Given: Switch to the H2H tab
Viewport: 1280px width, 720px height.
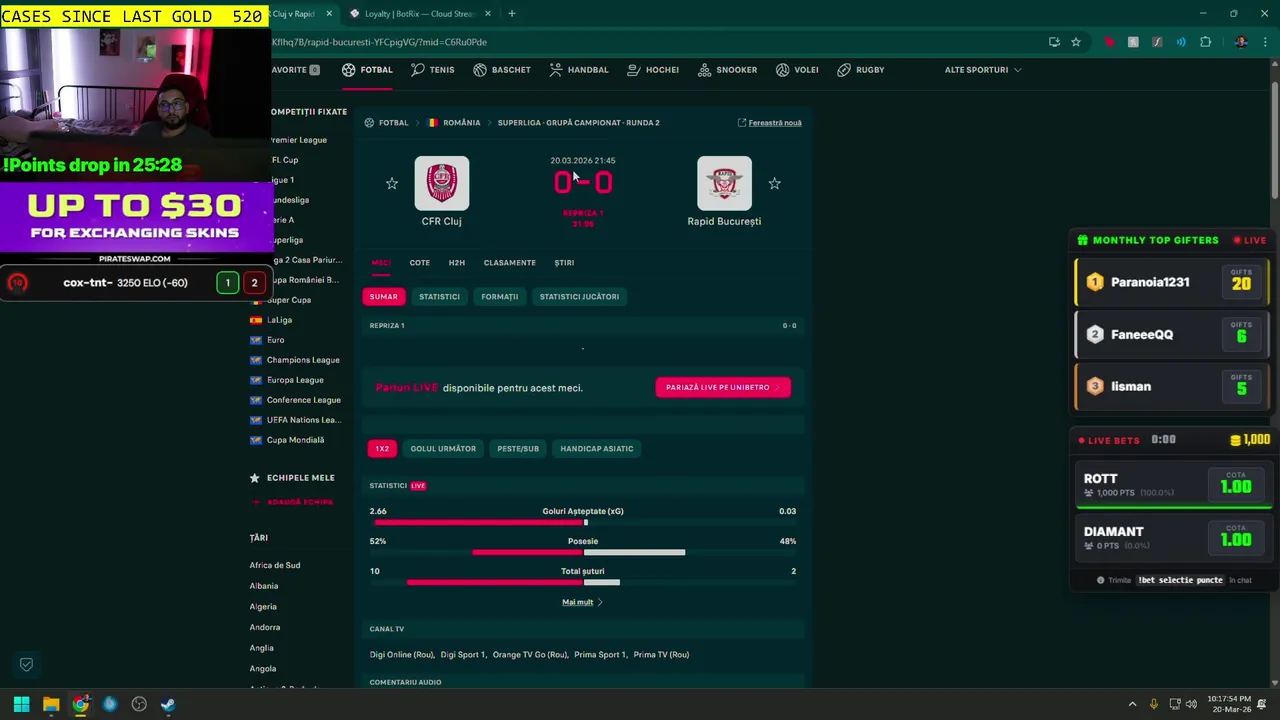Looking at the screenshot, I should pos(456,263).
